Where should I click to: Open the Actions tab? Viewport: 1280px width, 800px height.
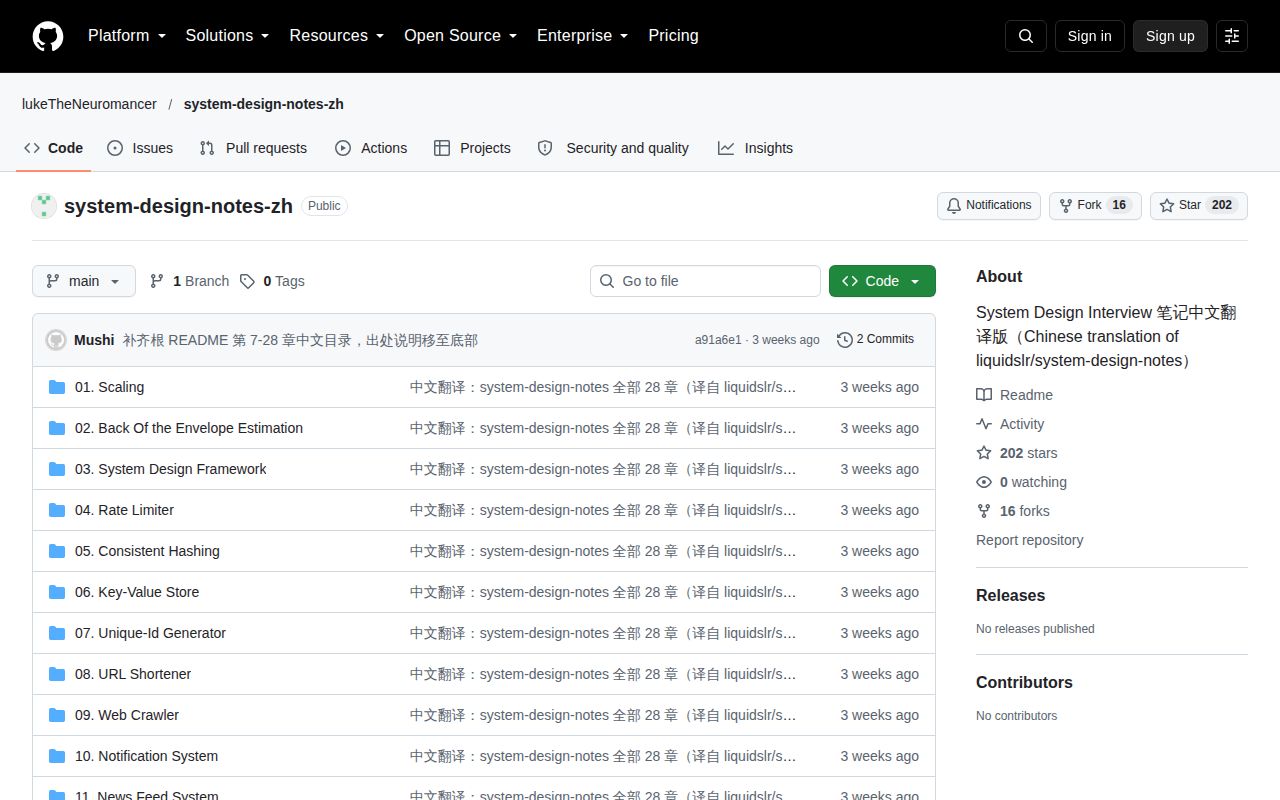point(371,148)
